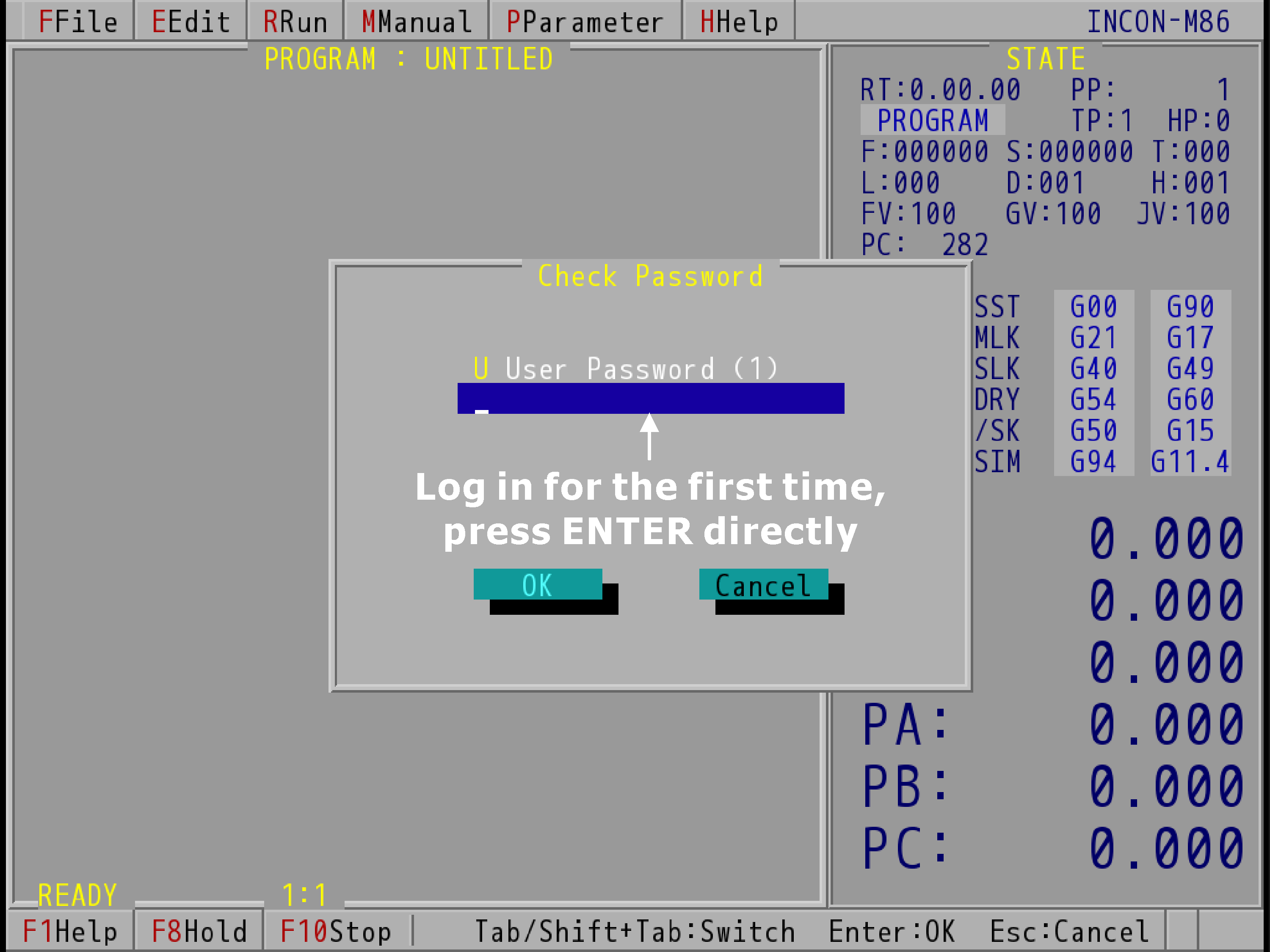Dismiss the dialog with Cancel button
The height and width of the screenshot is (952, 1270).
click(x=763, y=584)
